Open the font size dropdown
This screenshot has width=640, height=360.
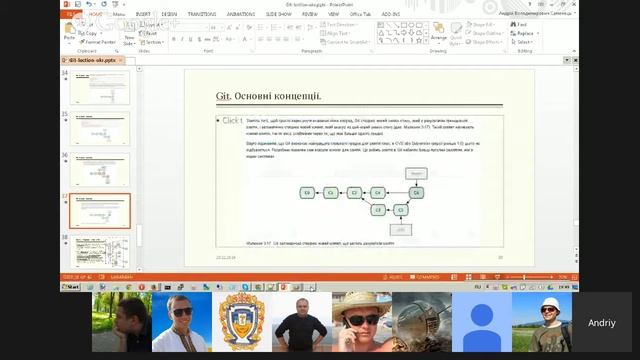222,27
